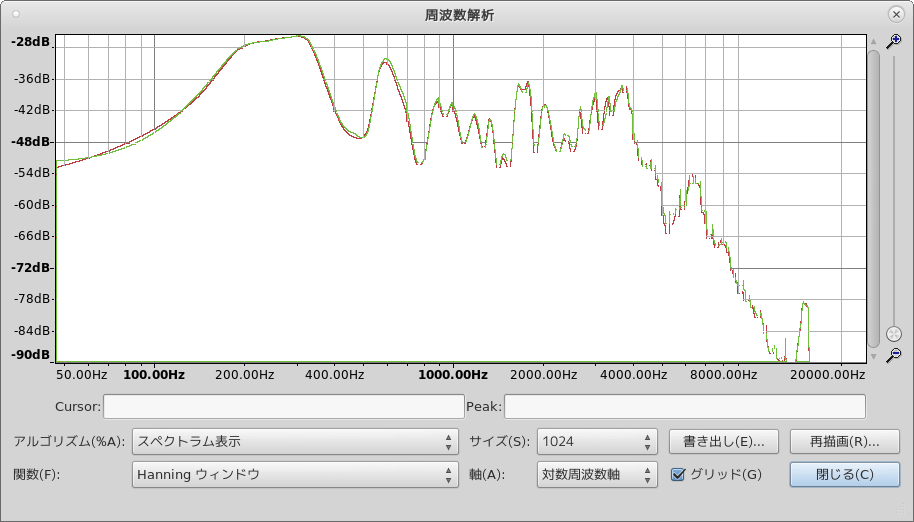Click inside the Peak readout field

pyautogui.click(x=684, y=406)
